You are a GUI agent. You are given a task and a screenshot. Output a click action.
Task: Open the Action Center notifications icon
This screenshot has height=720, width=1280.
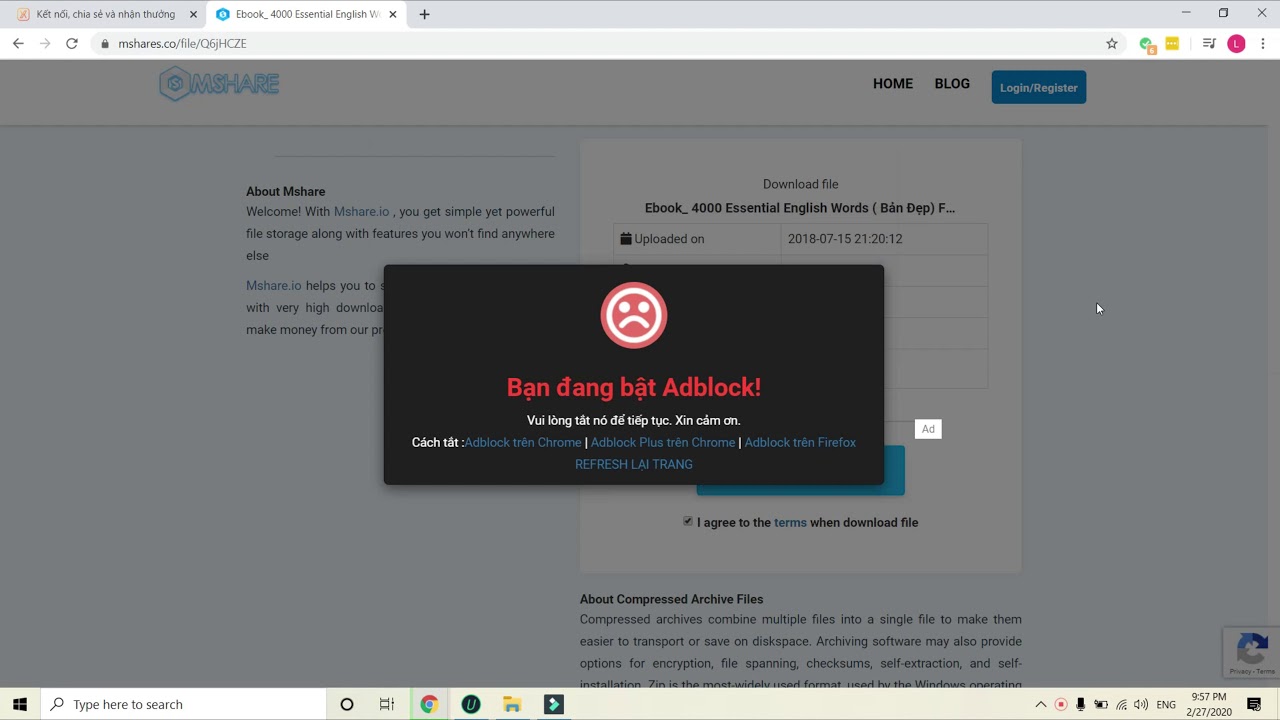[x=1254, y=704]
